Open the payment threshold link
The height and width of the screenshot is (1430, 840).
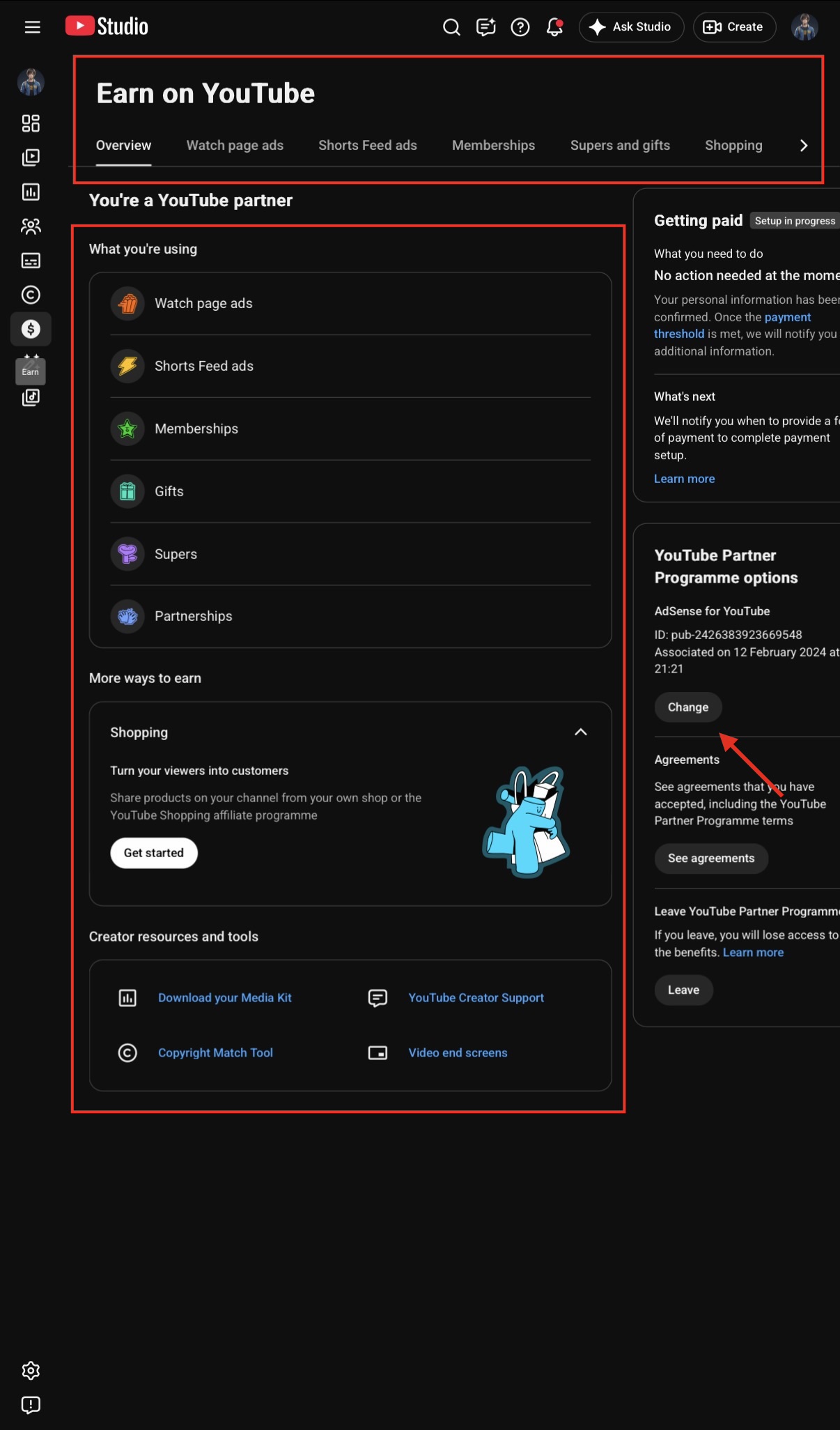(787, 318)
